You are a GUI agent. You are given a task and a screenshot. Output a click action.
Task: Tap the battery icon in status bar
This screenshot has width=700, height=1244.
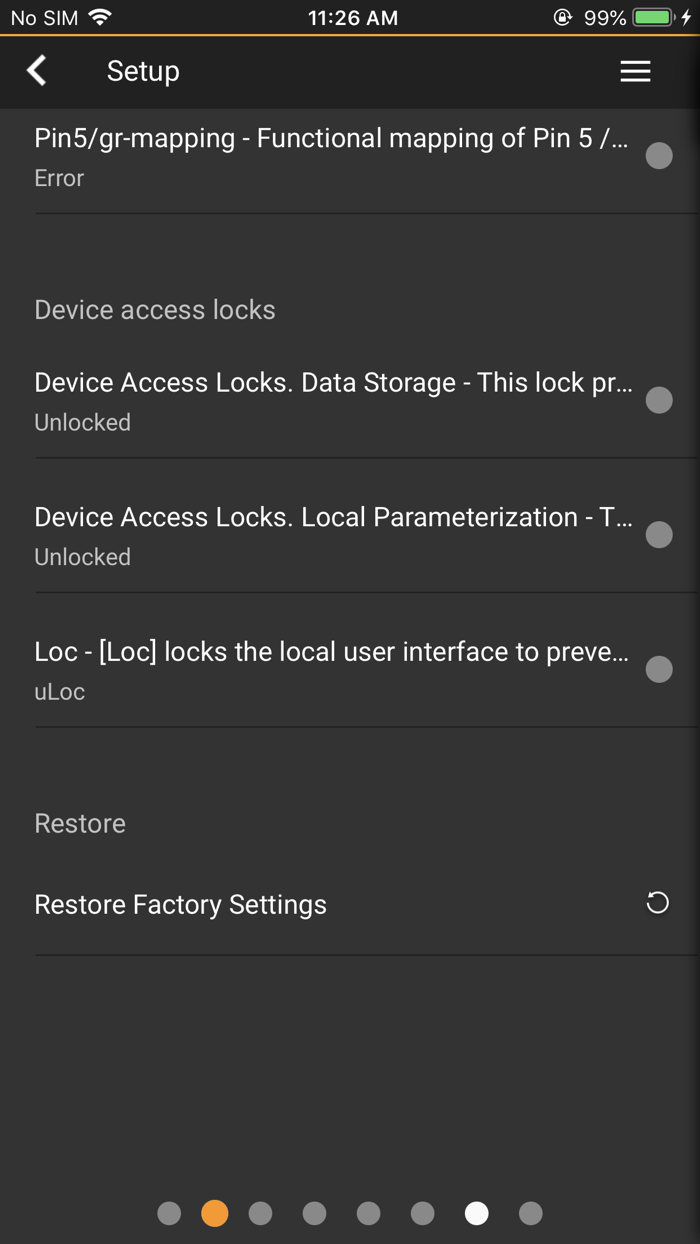point(654,18)
